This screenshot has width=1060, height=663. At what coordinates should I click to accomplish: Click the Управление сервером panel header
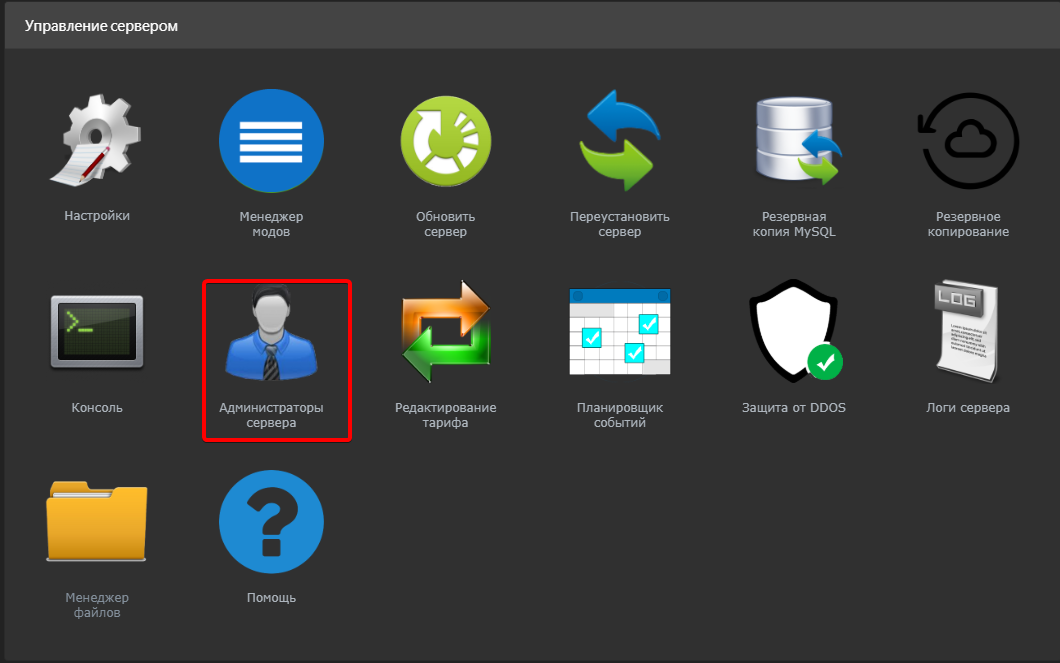(532, 26)
